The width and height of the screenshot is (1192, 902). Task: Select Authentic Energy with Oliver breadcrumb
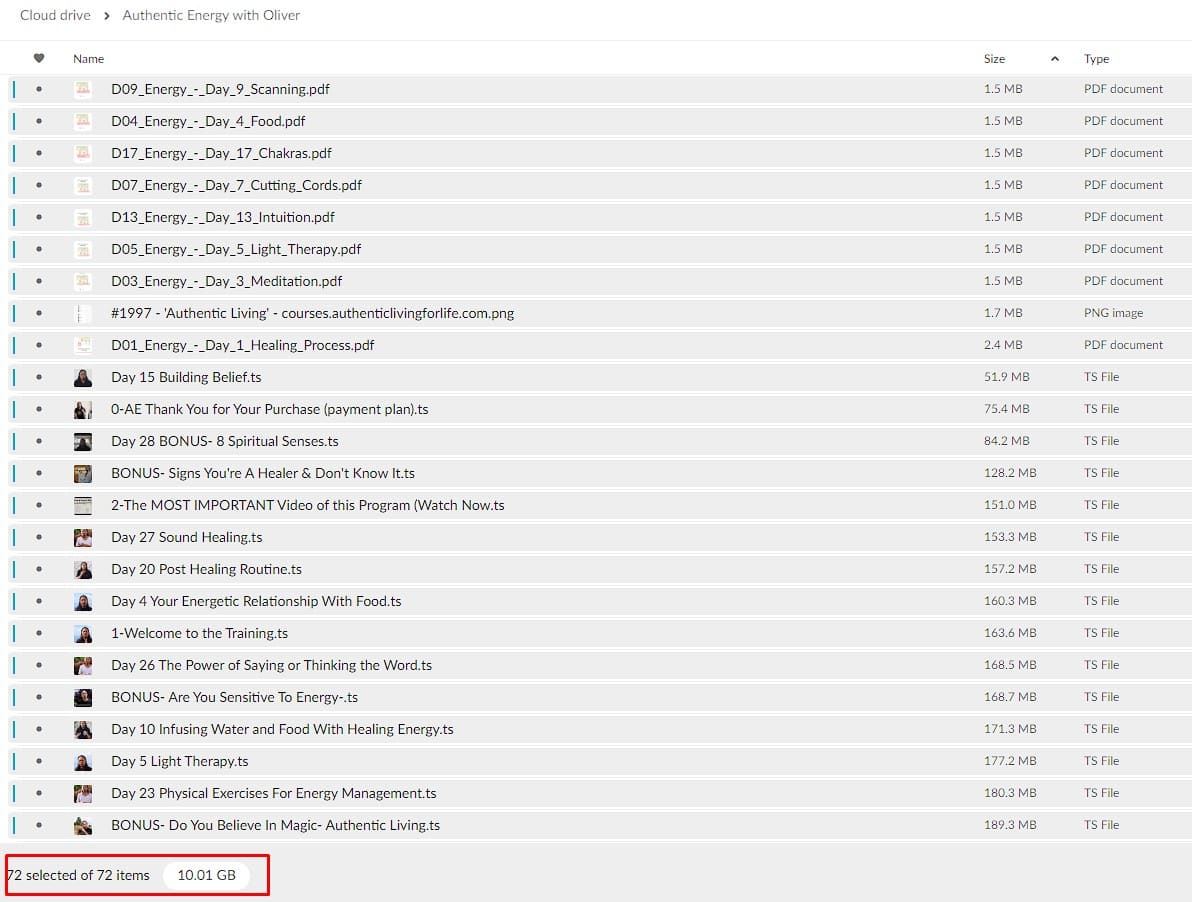tap(211, 15)
